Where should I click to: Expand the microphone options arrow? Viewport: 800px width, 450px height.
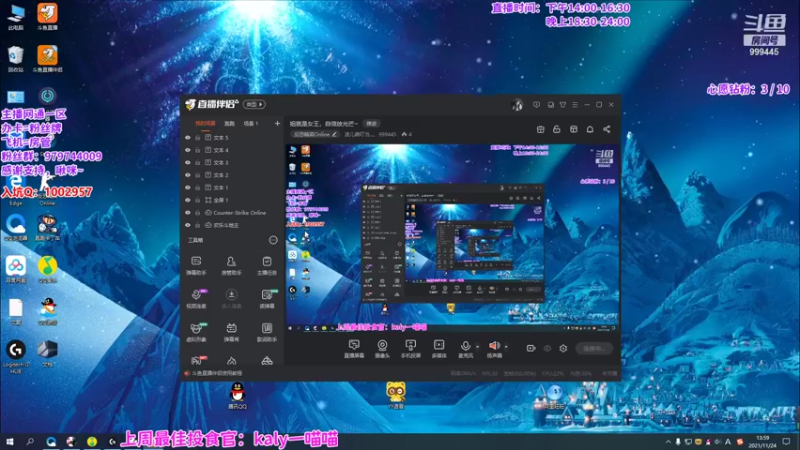pyautogui.click(x=478, y=347)
